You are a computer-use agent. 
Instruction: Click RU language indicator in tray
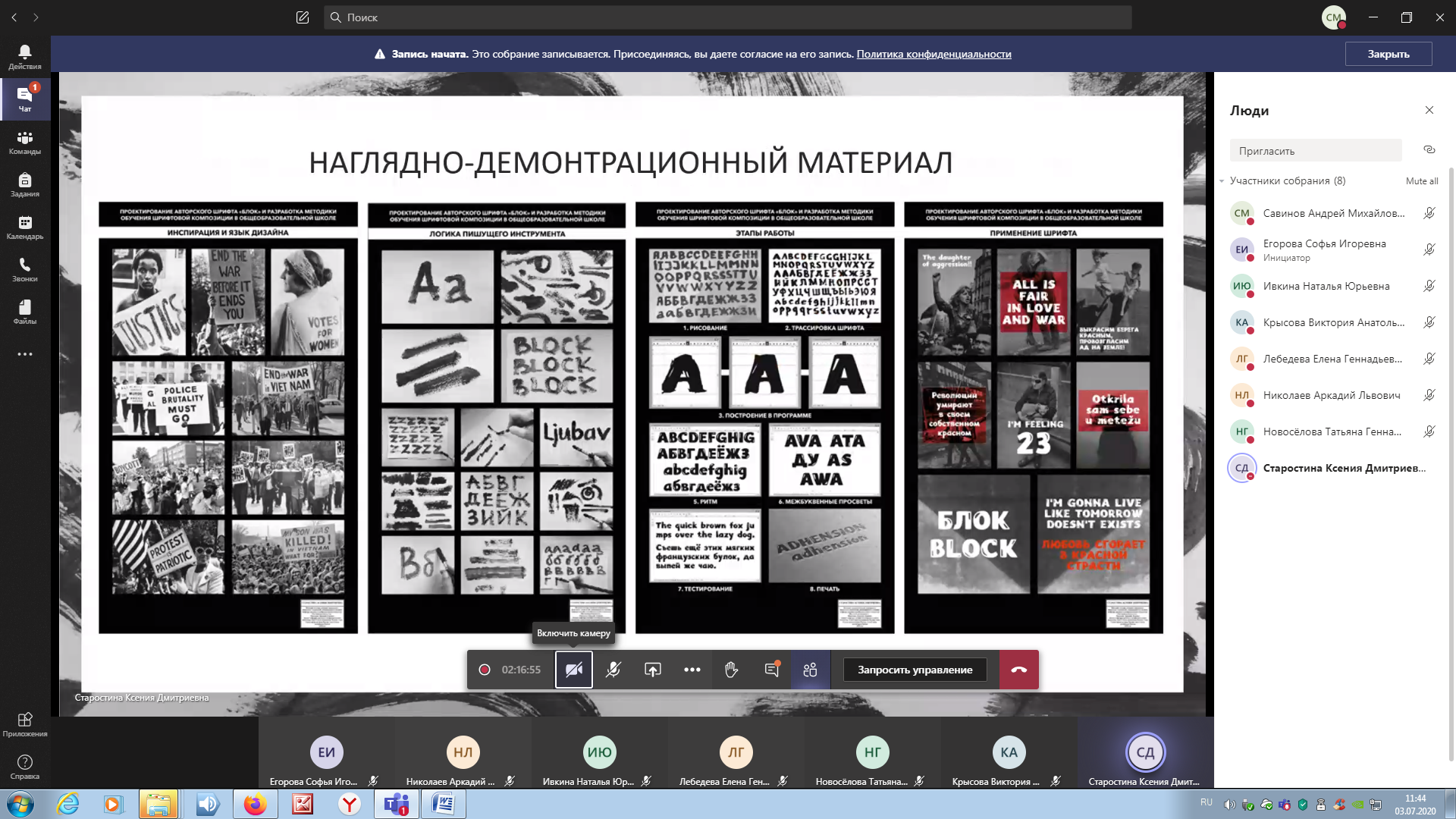1207,802
